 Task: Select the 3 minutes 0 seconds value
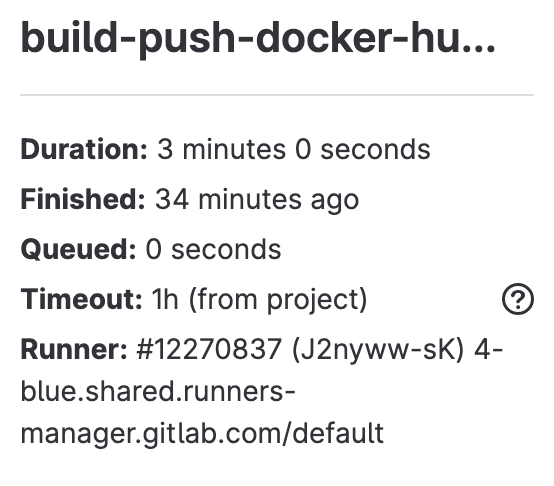(294, 149)
